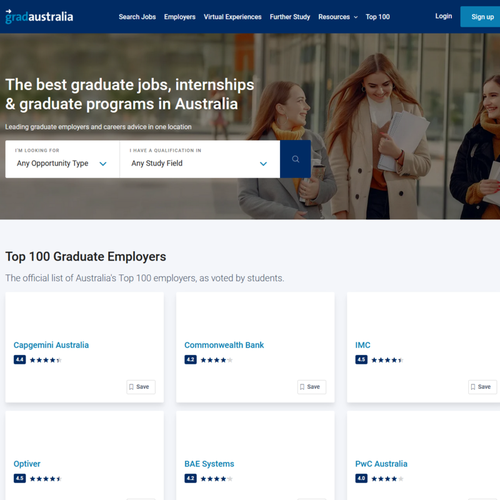Expand the Resources menu
Screen dimensions: 500x500
pos(338,17)
